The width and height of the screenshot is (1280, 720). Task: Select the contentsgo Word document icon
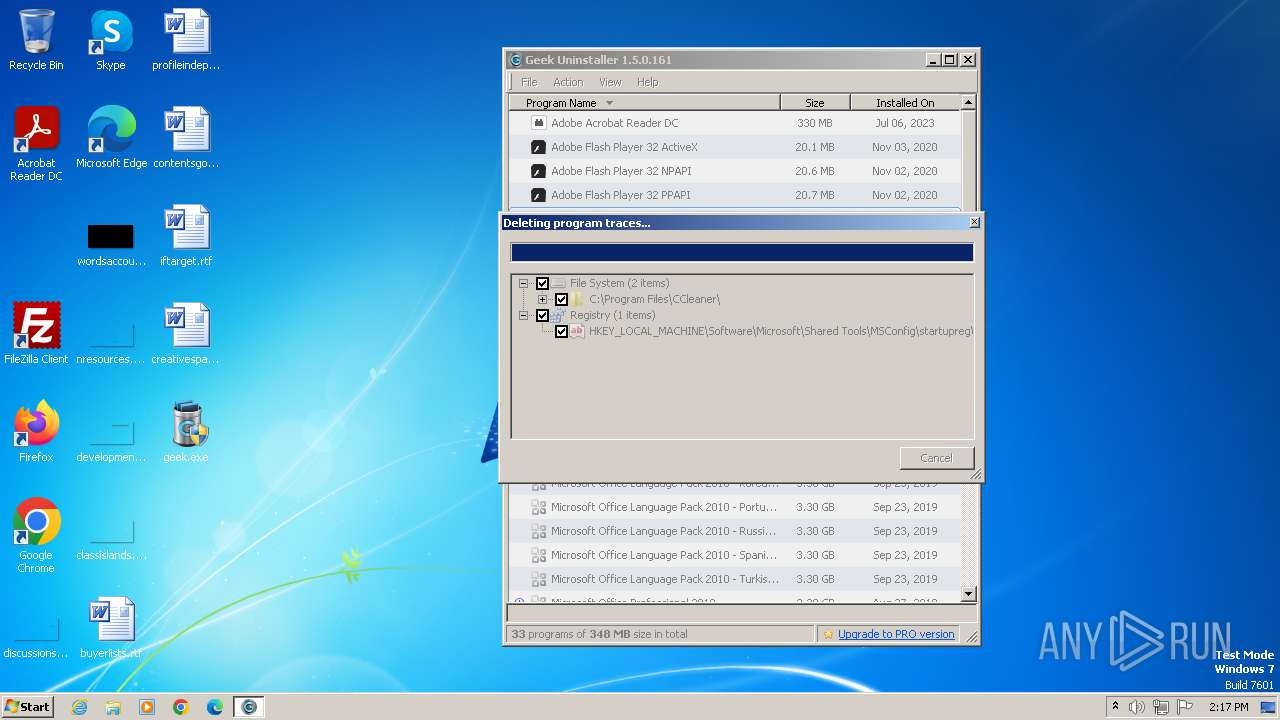pyautogui.click(x=186, y=130)
